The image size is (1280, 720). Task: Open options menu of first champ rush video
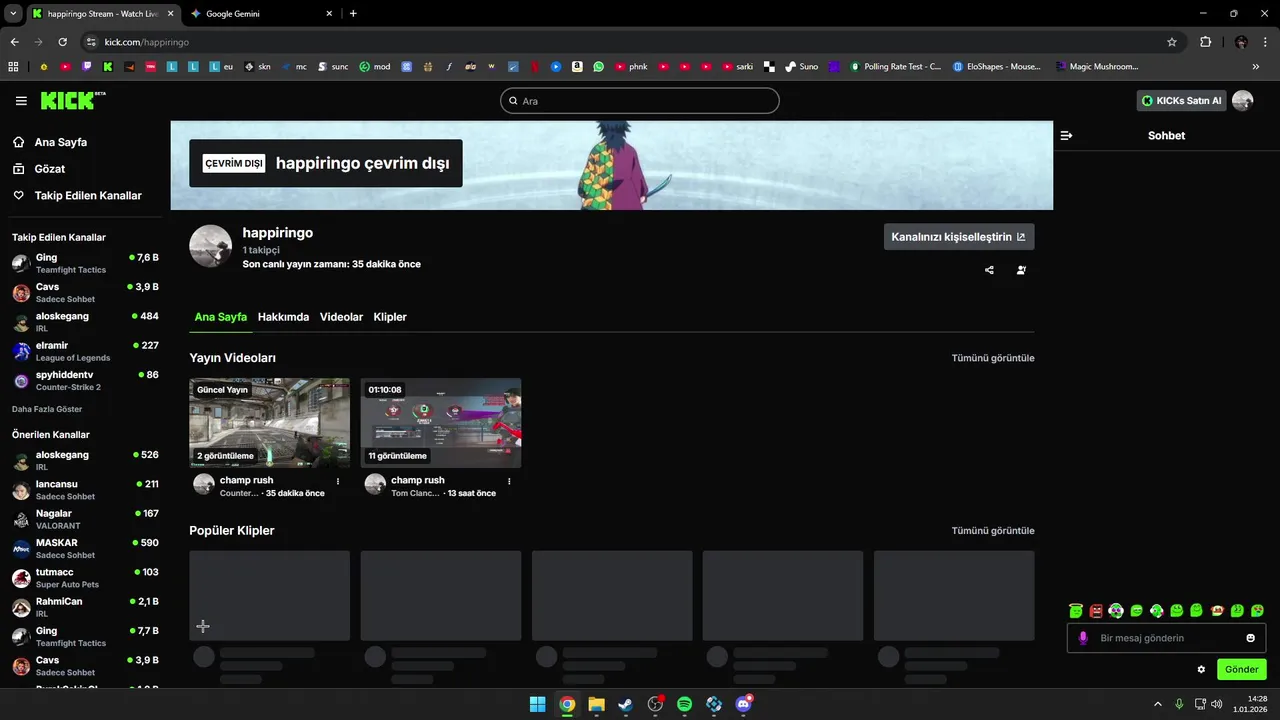(338, 481)
